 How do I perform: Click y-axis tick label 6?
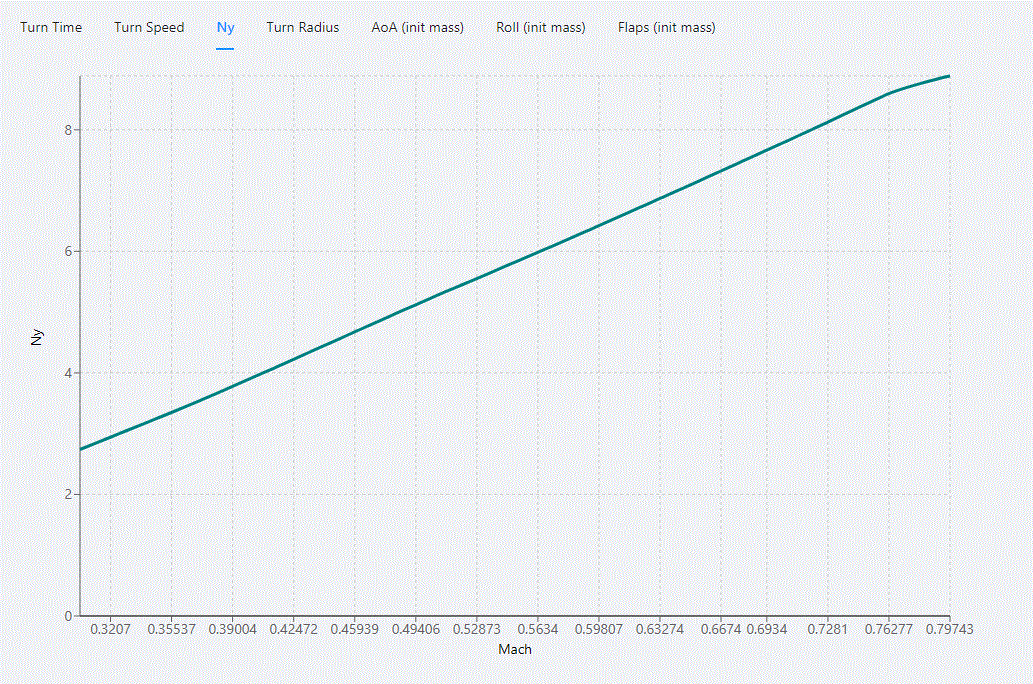tap(68, 252)
